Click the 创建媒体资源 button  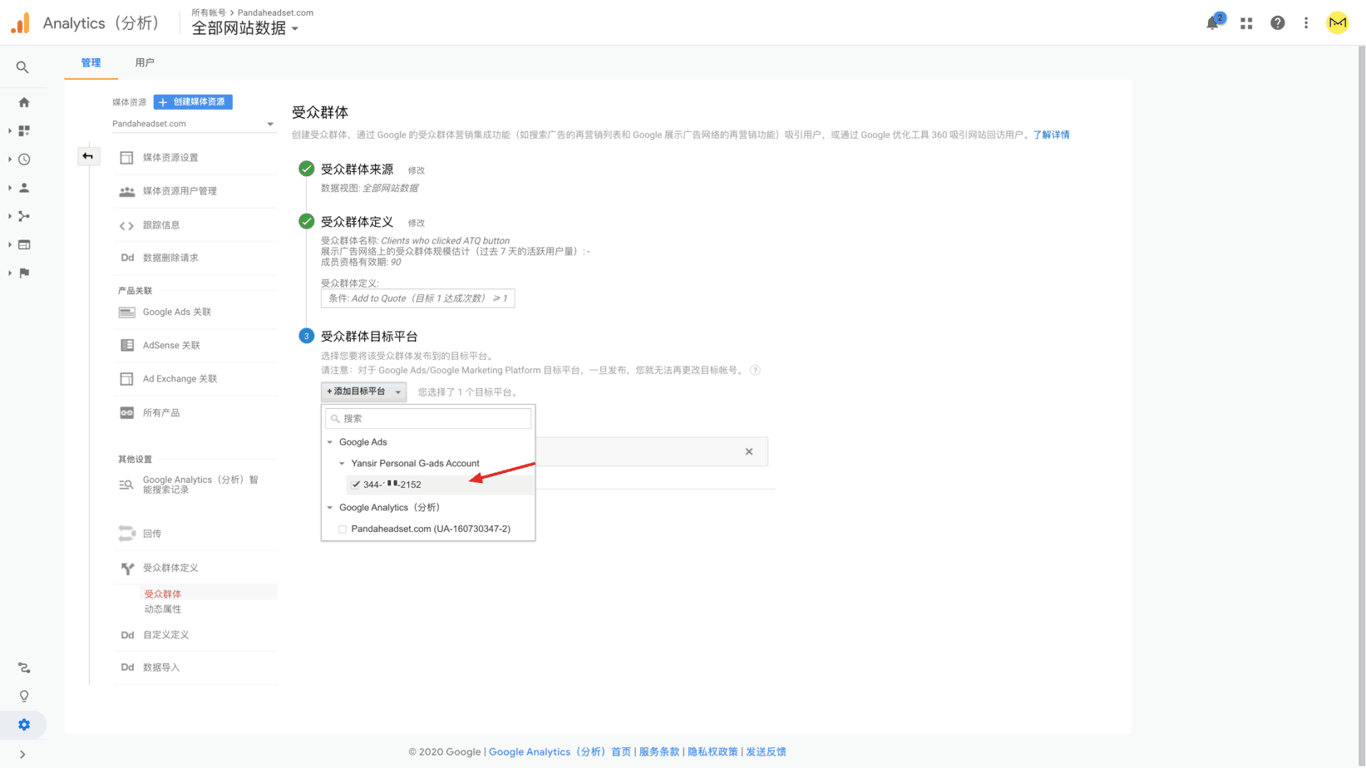coord(193,102)
